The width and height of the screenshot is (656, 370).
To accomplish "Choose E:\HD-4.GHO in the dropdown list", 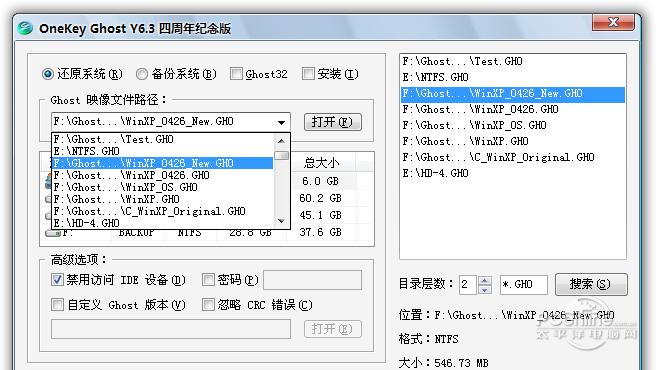I will coord(163,223).
